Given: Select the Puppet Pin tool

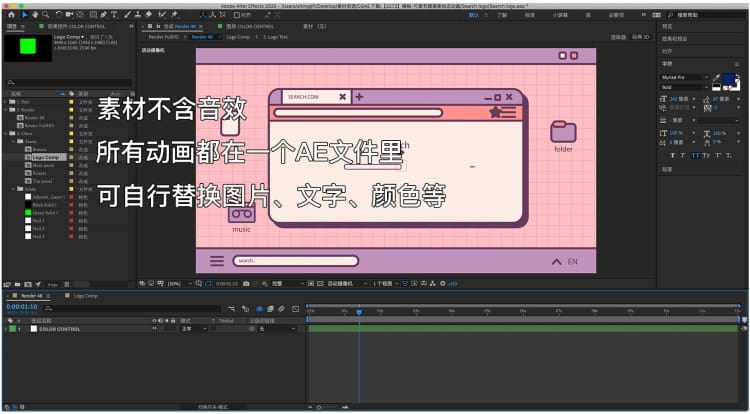Looking at the screenshot, I should (x=174, y=15).
